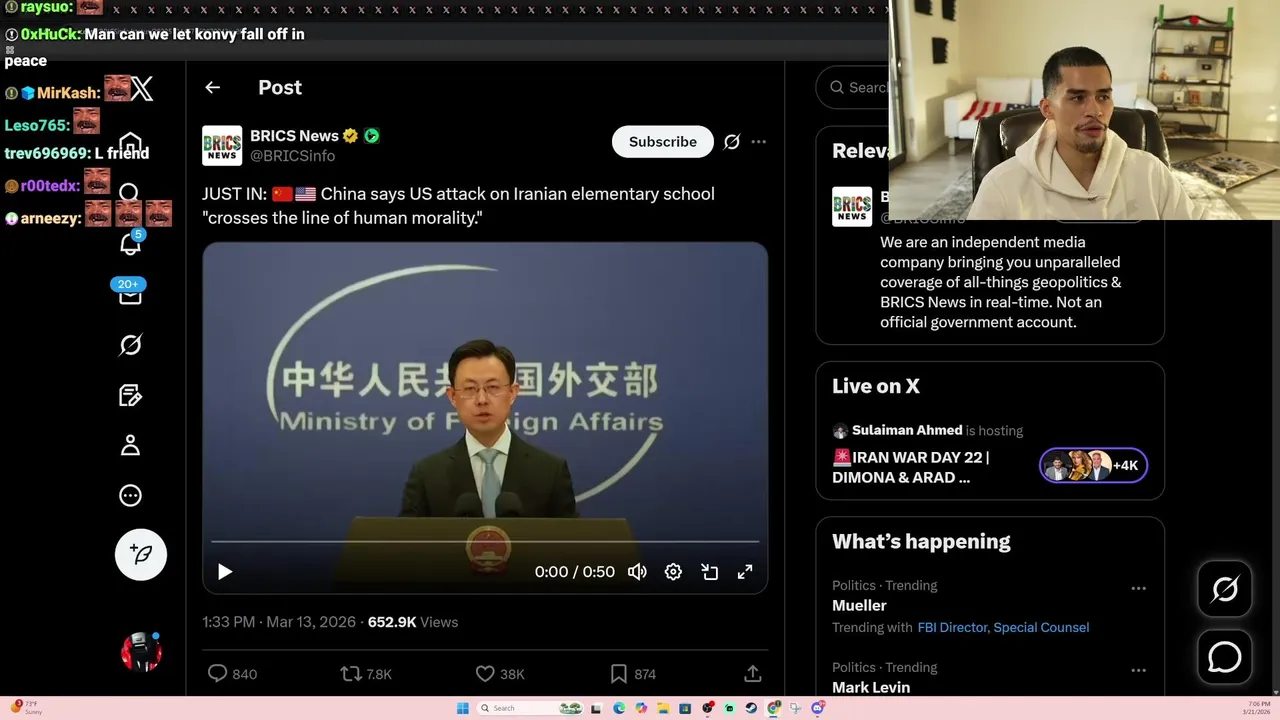Open File Explorer from taskbar
The image size is (1280, 720).
(x=663, y=708)
